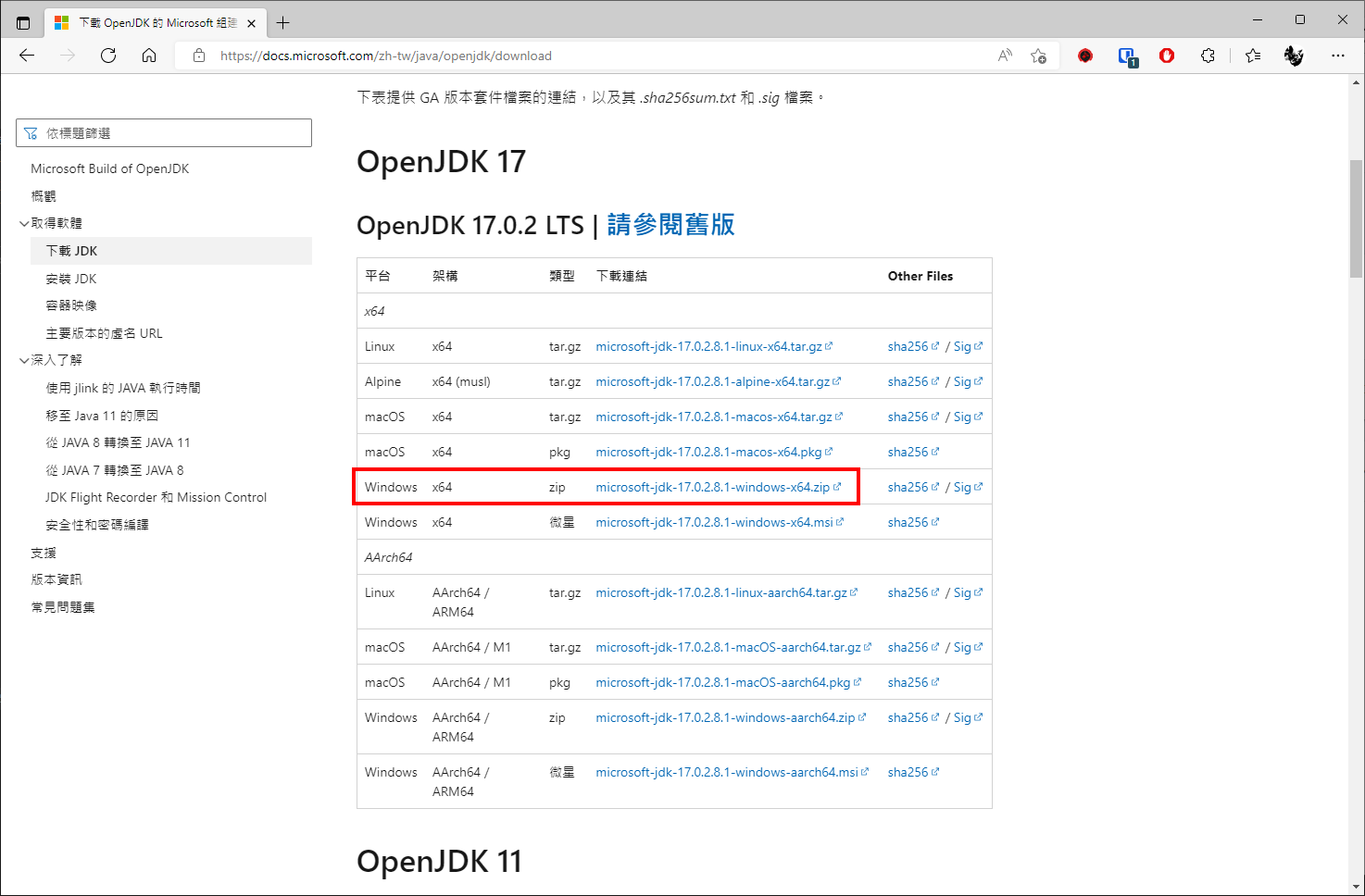
Task: Open sha256 link for alpine-x64 row
Action: [x=913, y=381]
